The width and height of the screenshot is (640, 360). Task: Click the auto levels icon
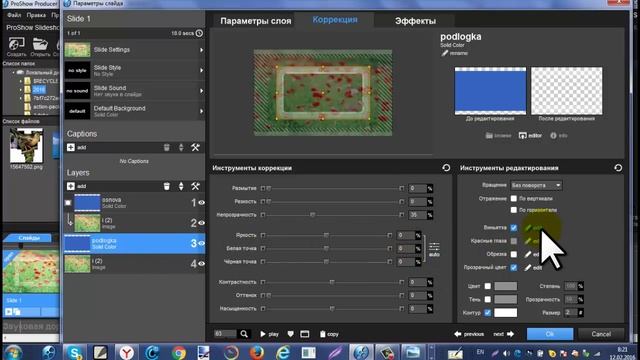[x=434, y=249]
